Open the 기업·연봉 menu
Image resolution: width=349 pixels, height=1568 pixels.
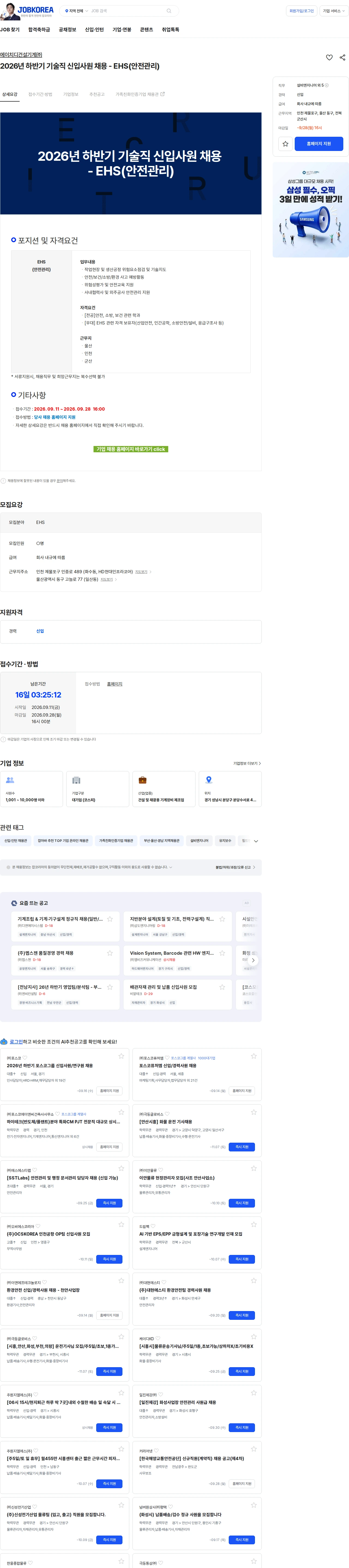tap(122, 30)
